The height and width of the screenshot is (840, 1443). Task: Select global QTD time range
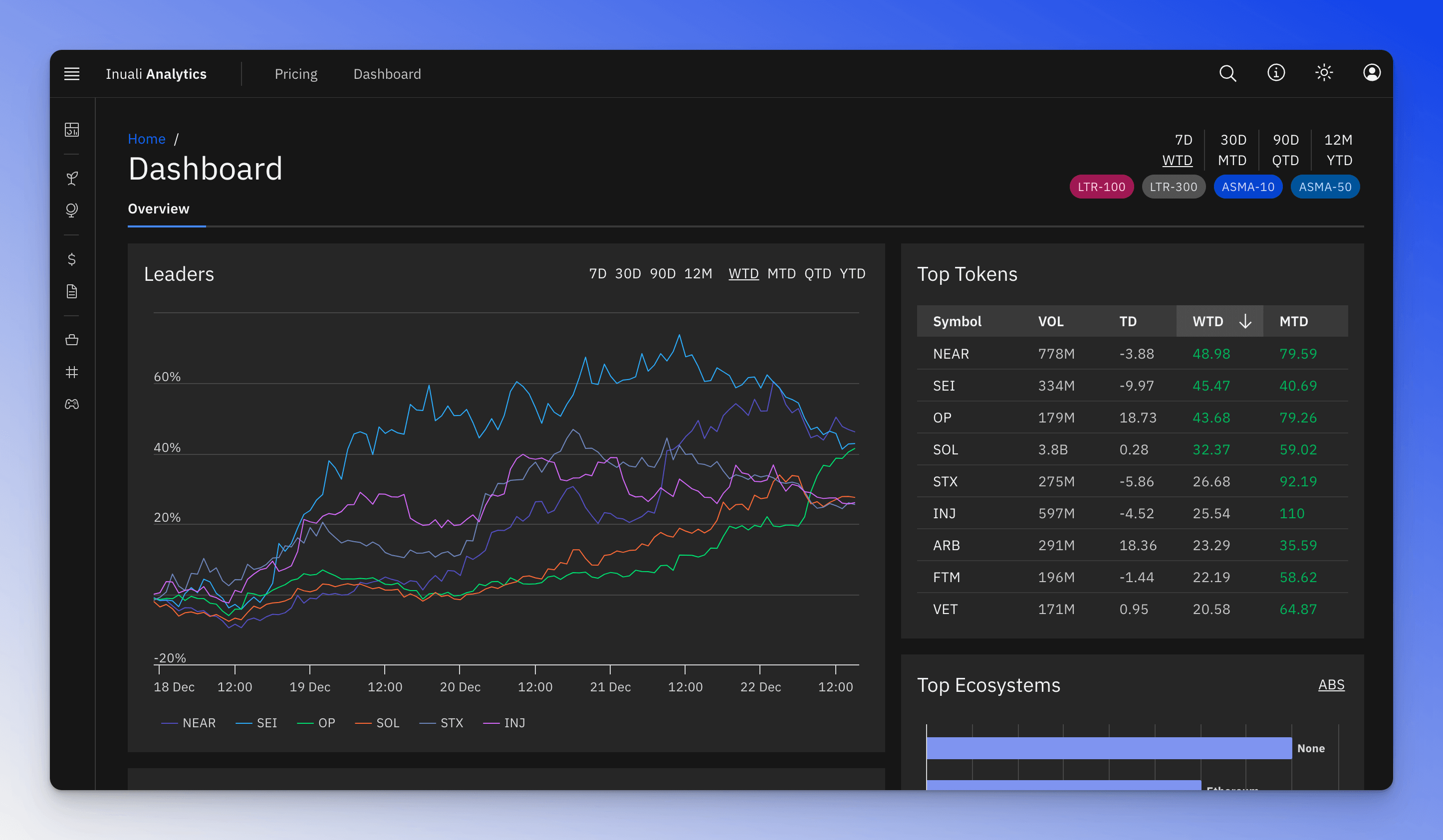click(x=1285, y=160)
